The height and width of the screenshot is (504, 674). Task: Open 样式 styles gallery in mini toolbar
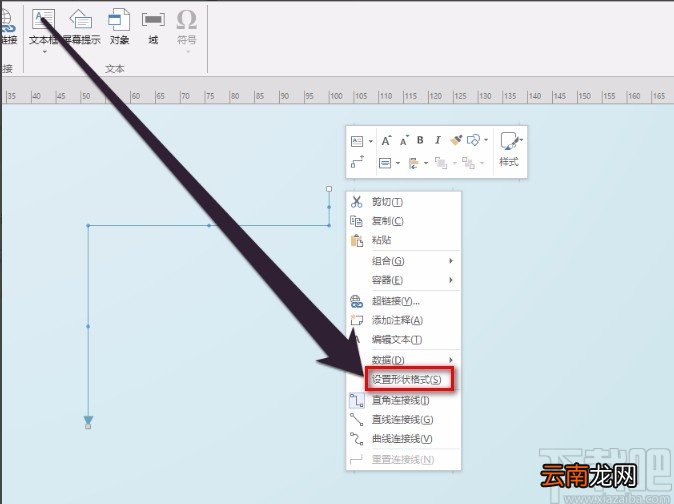(510, 150)
